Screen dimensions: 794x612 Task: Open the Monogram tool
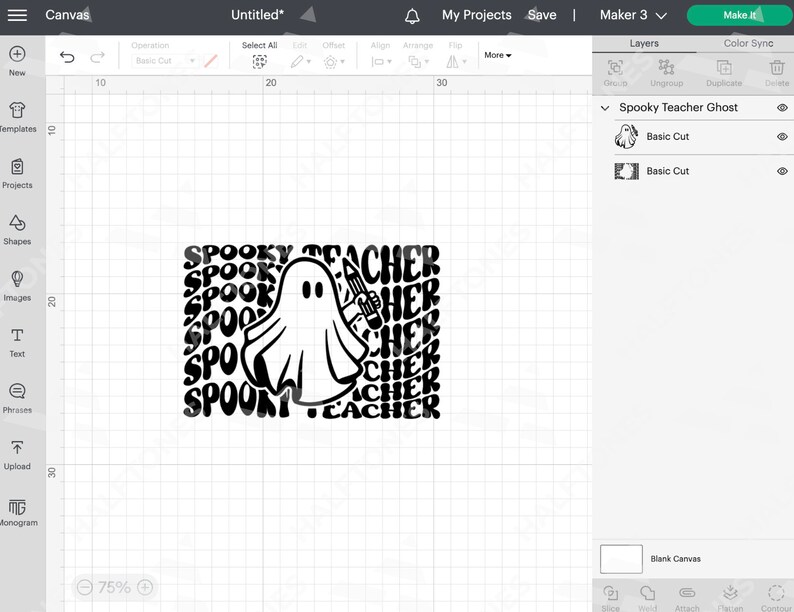click(x=17, y=511)
